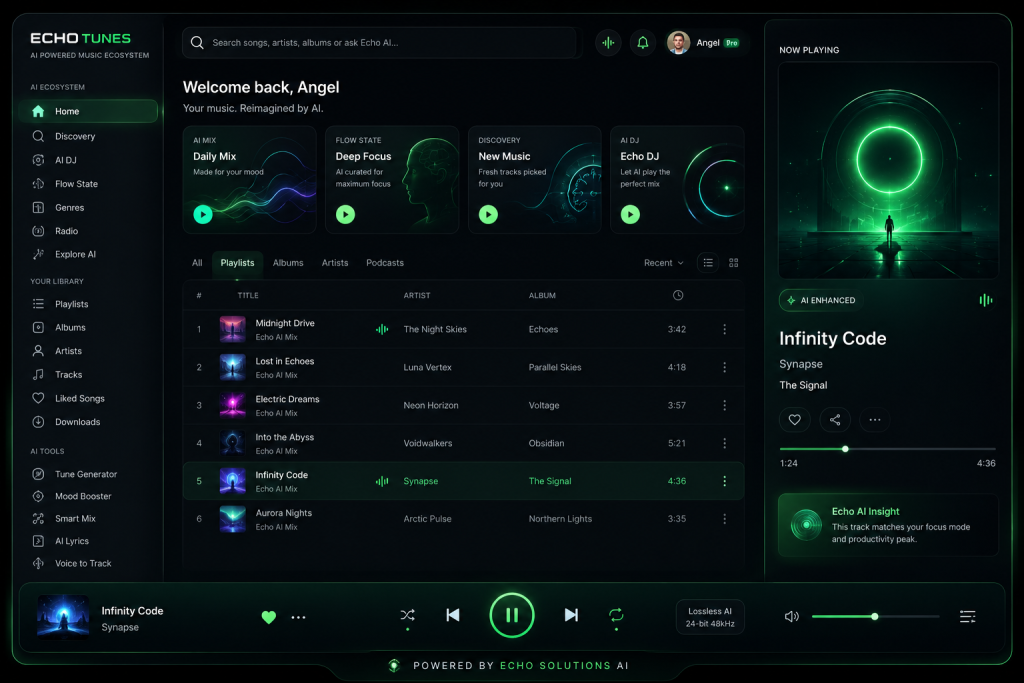Toggle the AI Enhanced badge
Image resolution: width=1024 pixels, height=683 pixels.
(x=822, y=300)
